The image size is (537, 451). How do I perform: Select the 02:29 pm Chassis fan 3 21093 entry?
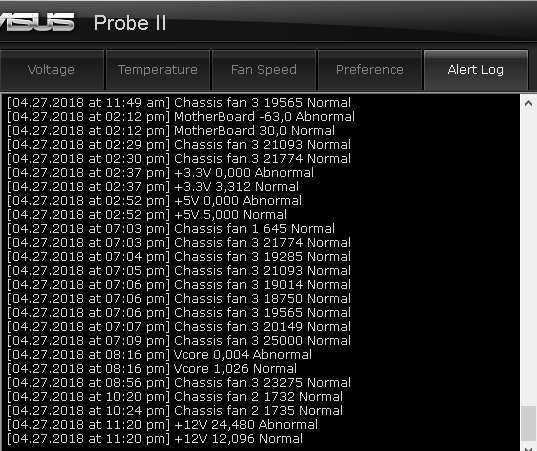coord(179,145)
